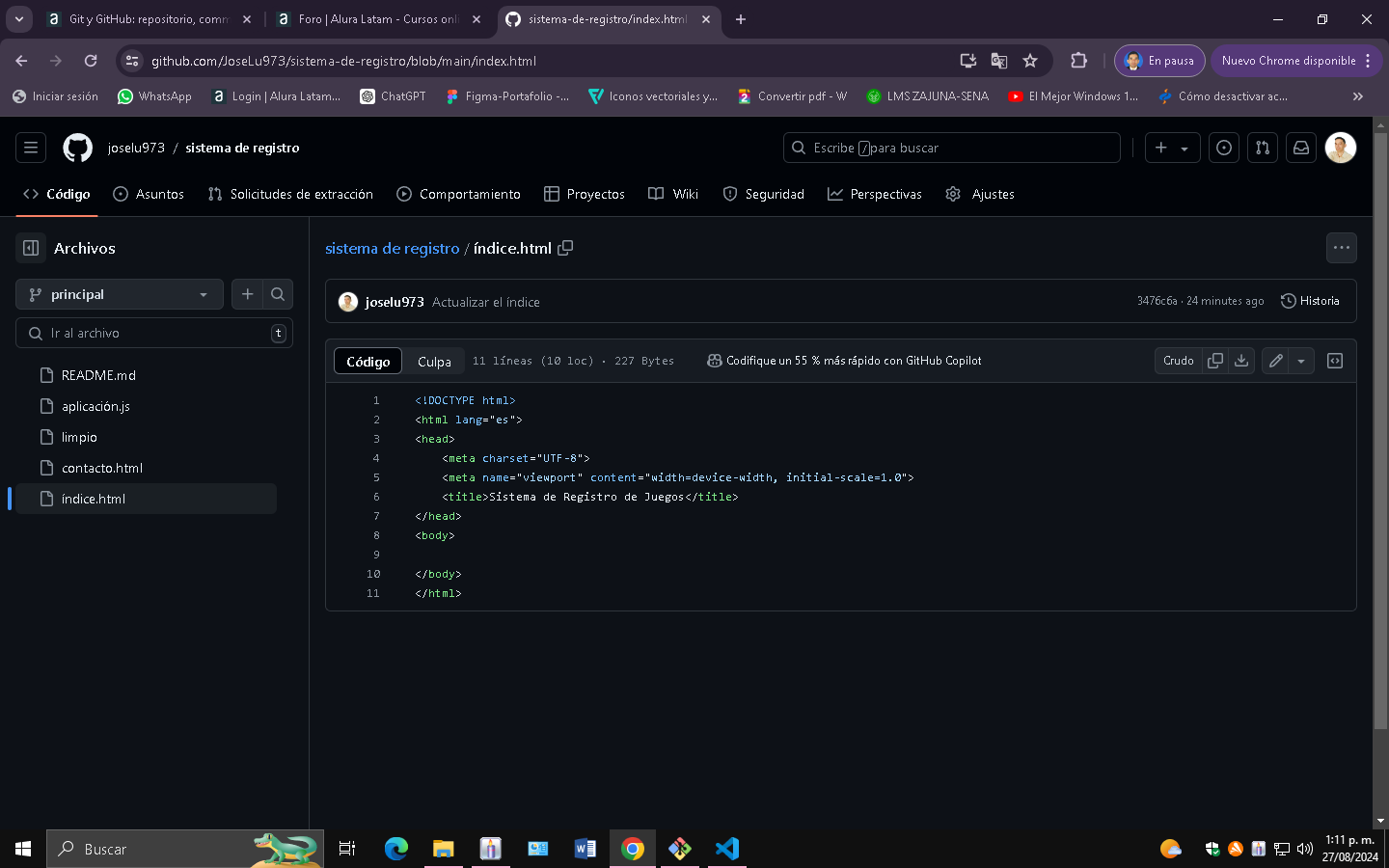This screenshot has height=868, width=1389.
Task: Focus the Ir al archivo field
Action: click(154, 333)
